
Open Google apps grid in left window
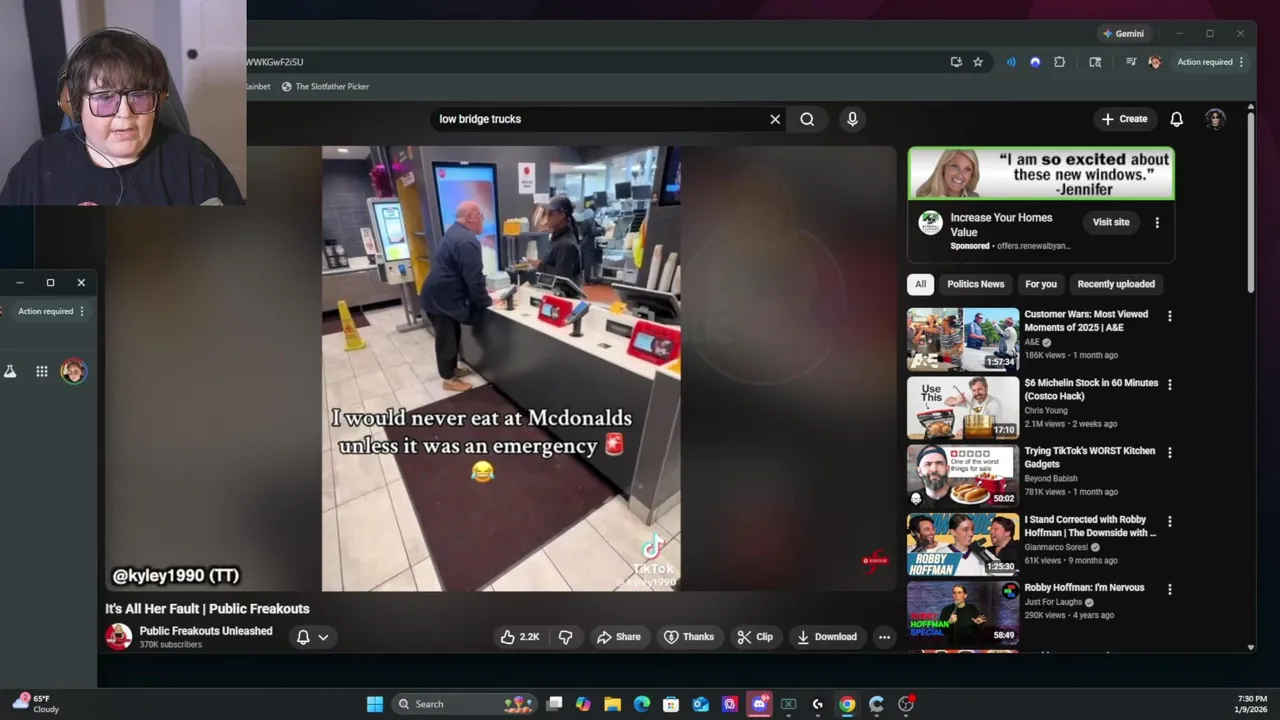point(42,371)
